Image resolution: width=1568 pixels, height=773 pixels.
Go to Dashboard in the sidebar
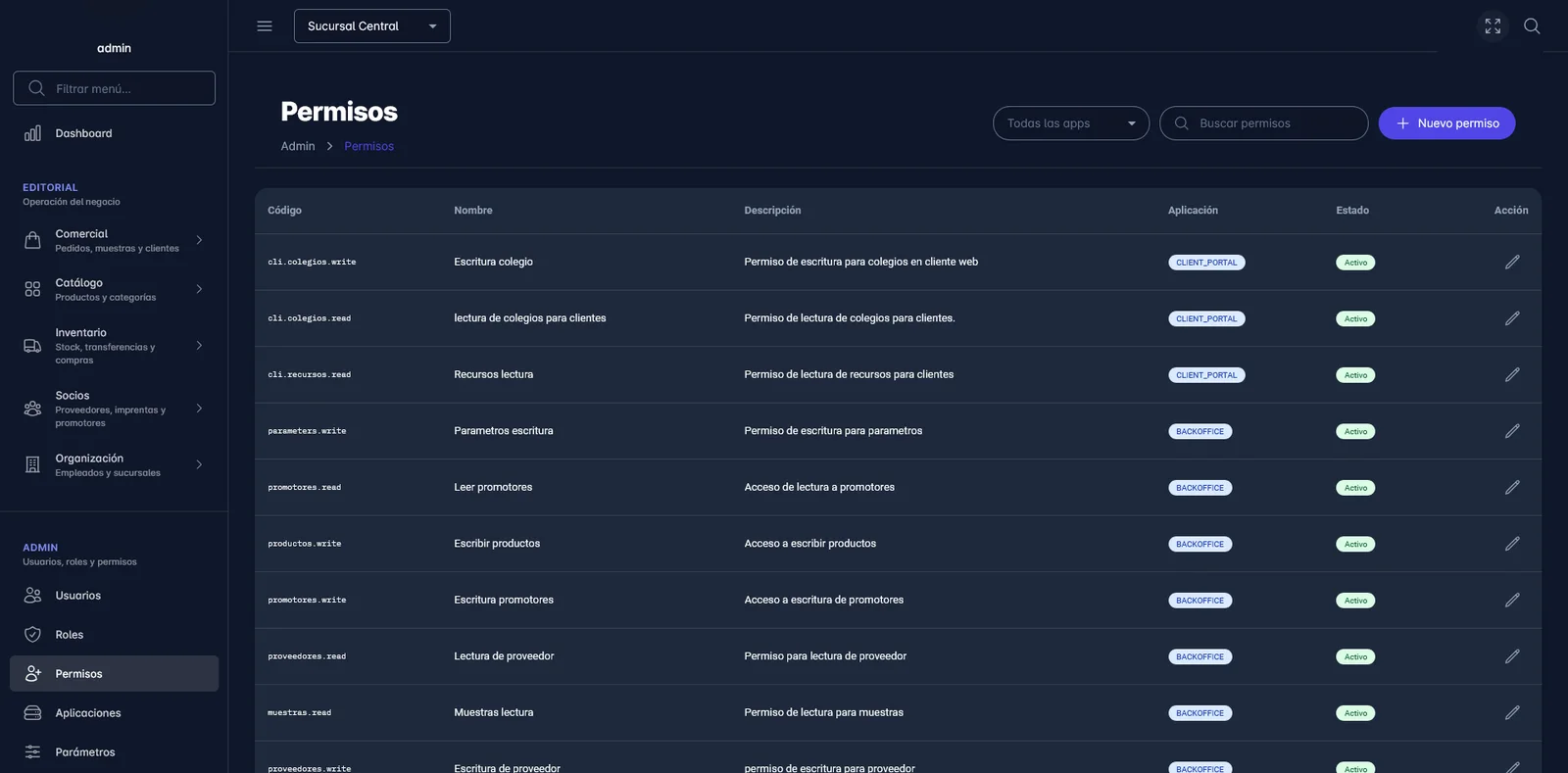point(114,133)
